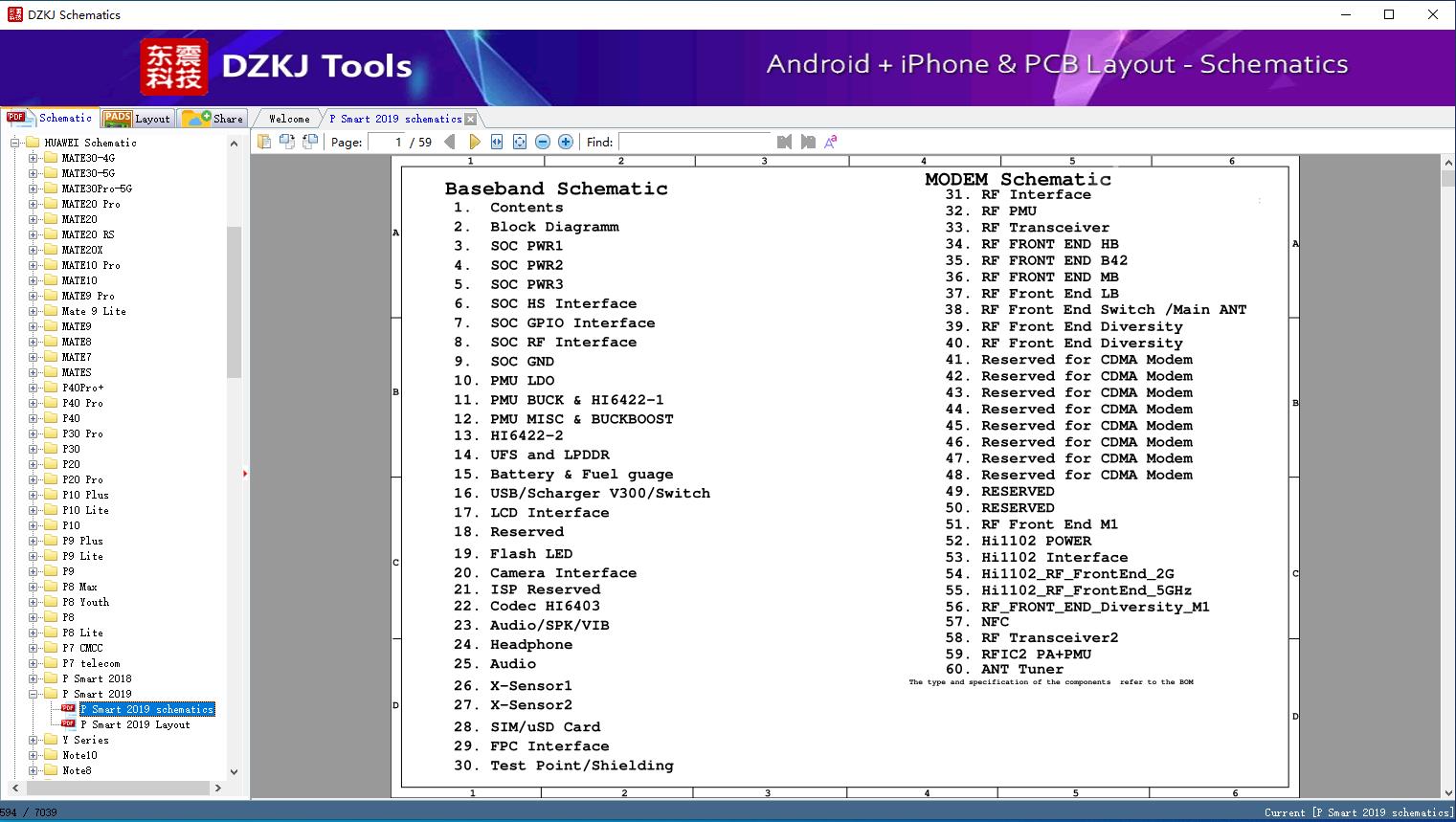Image resolution: width=1456 pixels, height=822 pixels.
Task: Click the tree panel scroll-up arrow
Action: tap(234, 144)
